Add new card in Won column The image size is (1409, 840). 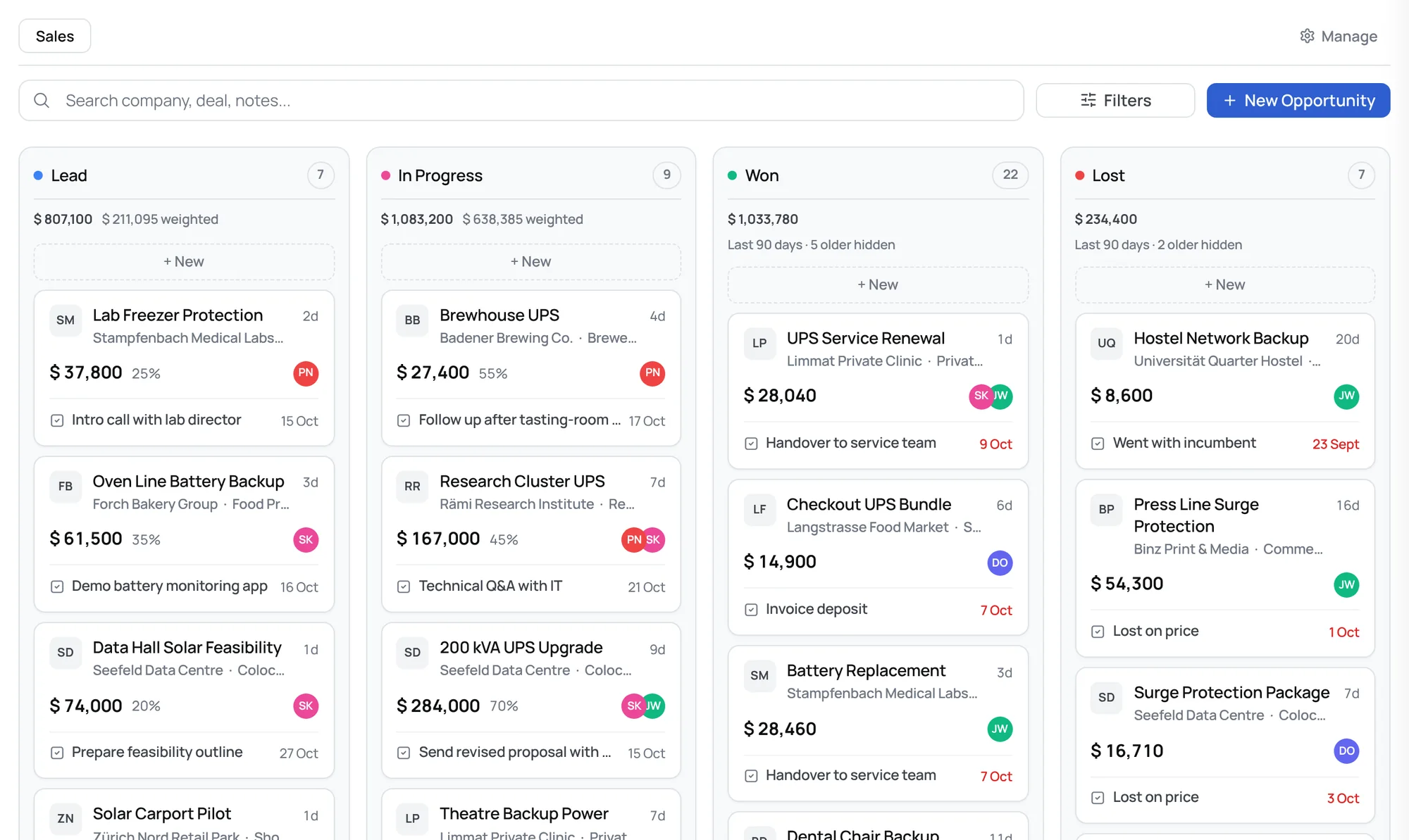878,285
